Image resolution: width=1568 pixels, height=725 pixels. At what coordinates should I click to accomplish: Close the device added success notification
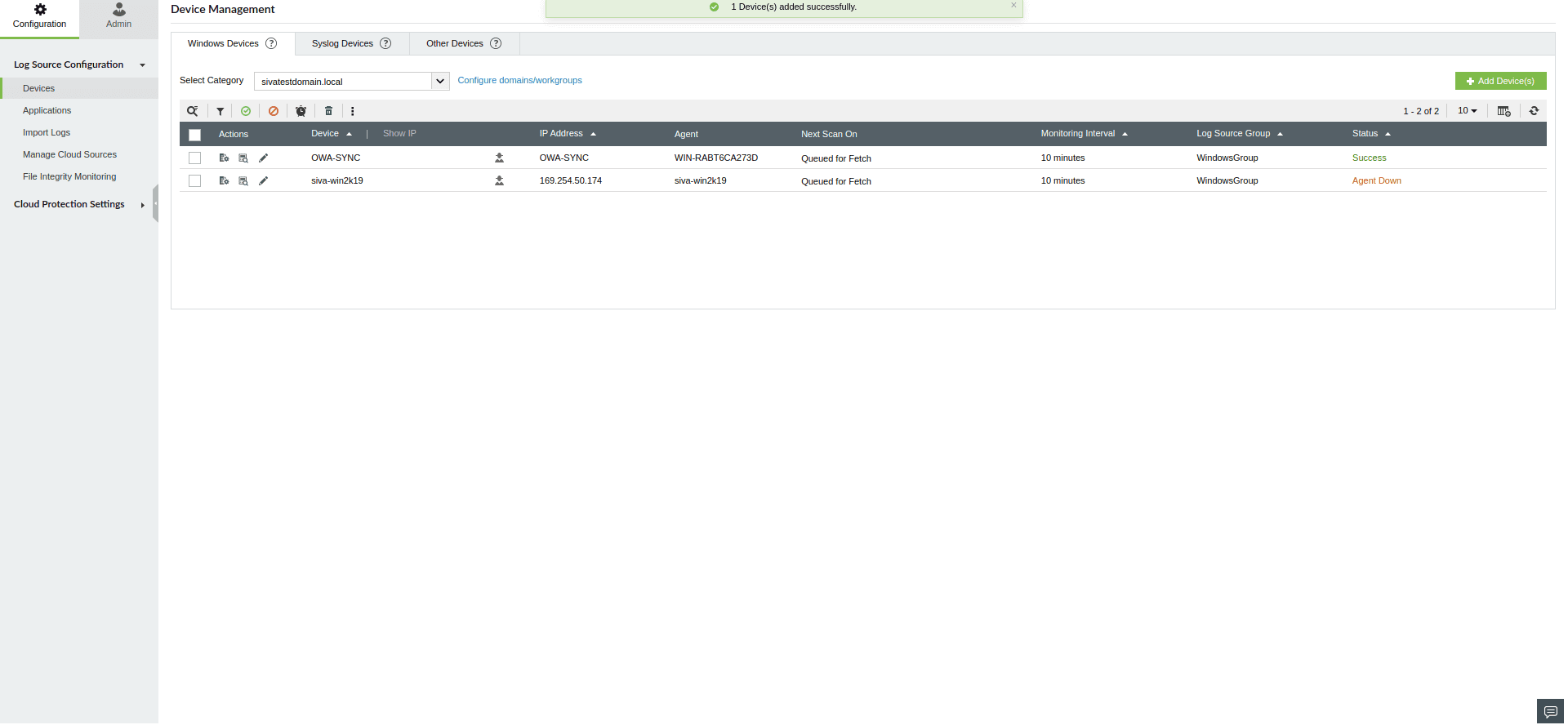[x=1013, y=6]
